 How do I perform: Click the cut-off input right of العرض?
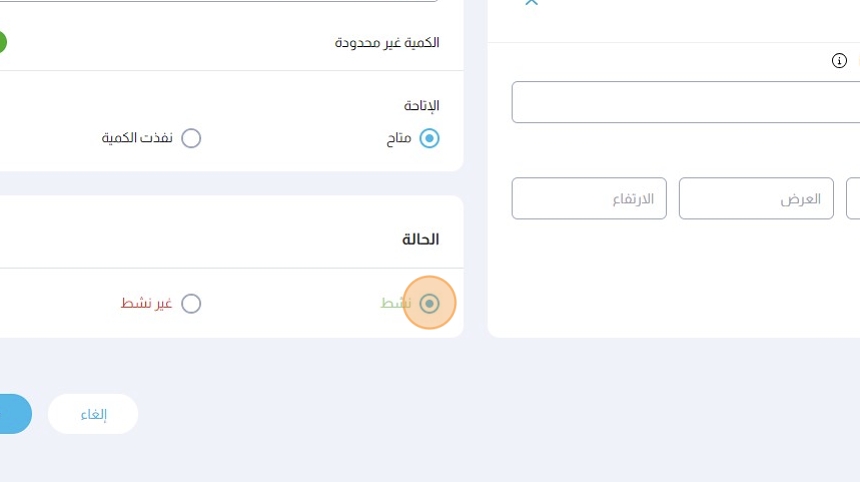853,199
